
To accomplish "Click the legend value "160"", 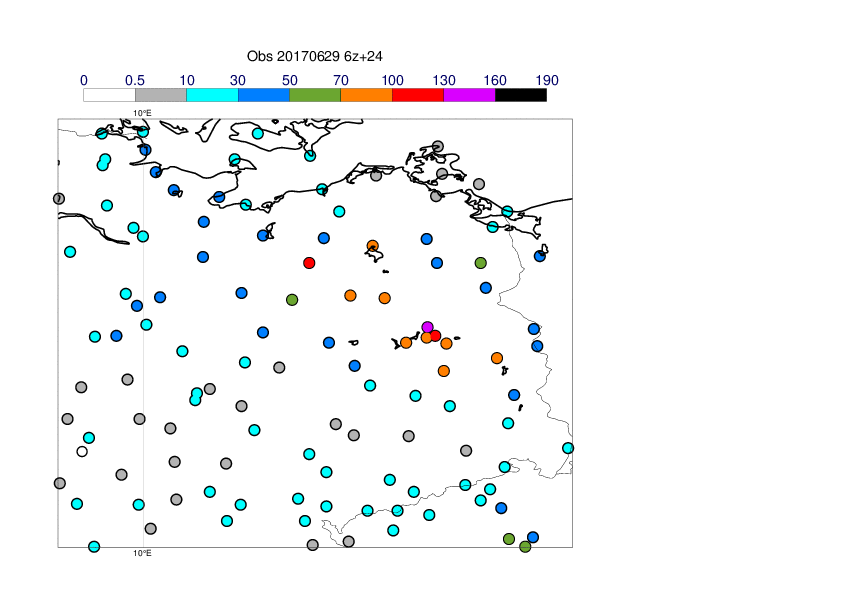I will coord(495,81).
